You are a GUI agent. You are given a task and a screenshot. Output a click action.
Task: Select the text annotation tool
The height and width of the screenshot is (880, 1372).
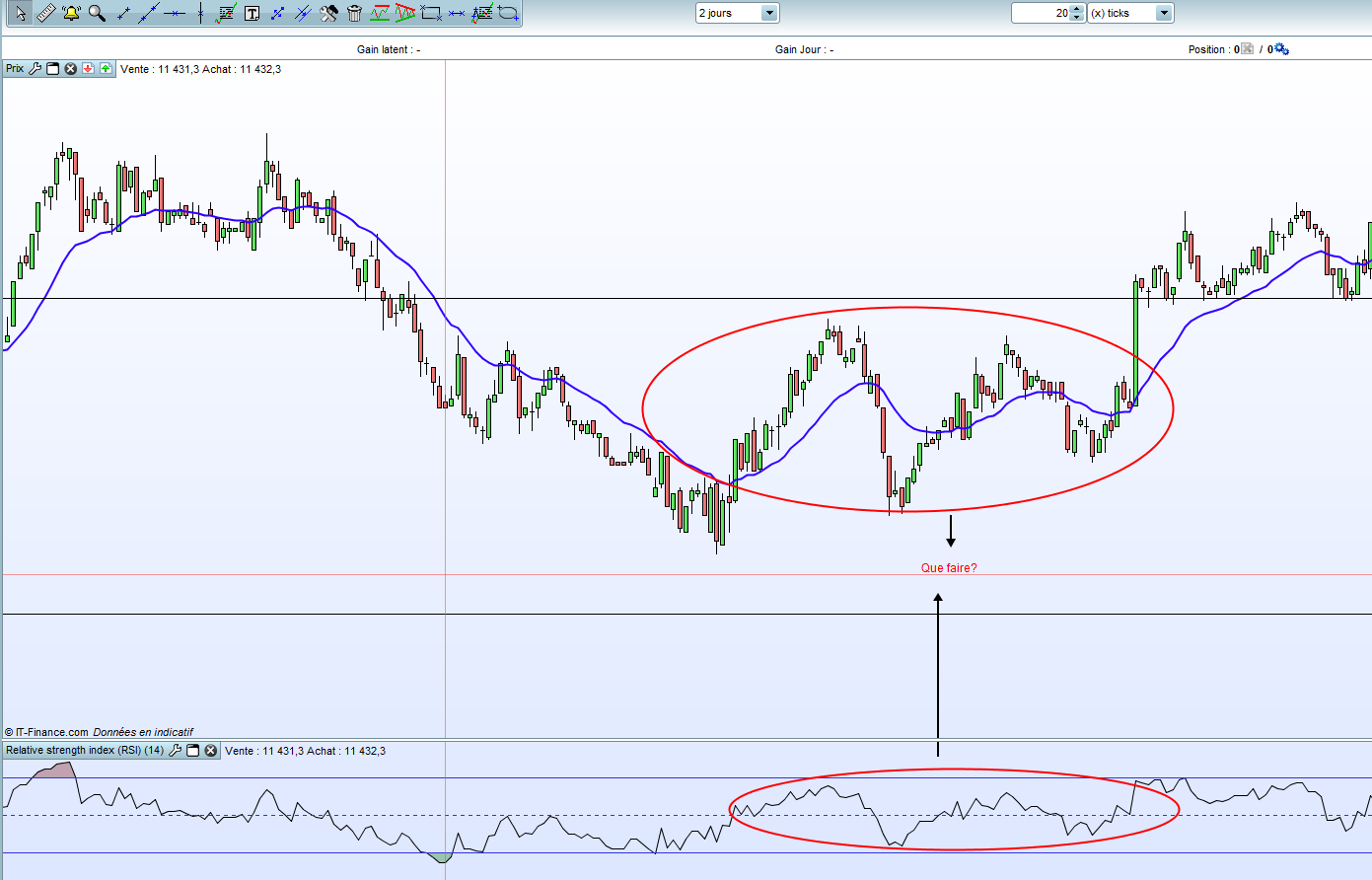(x=252, y=13)
